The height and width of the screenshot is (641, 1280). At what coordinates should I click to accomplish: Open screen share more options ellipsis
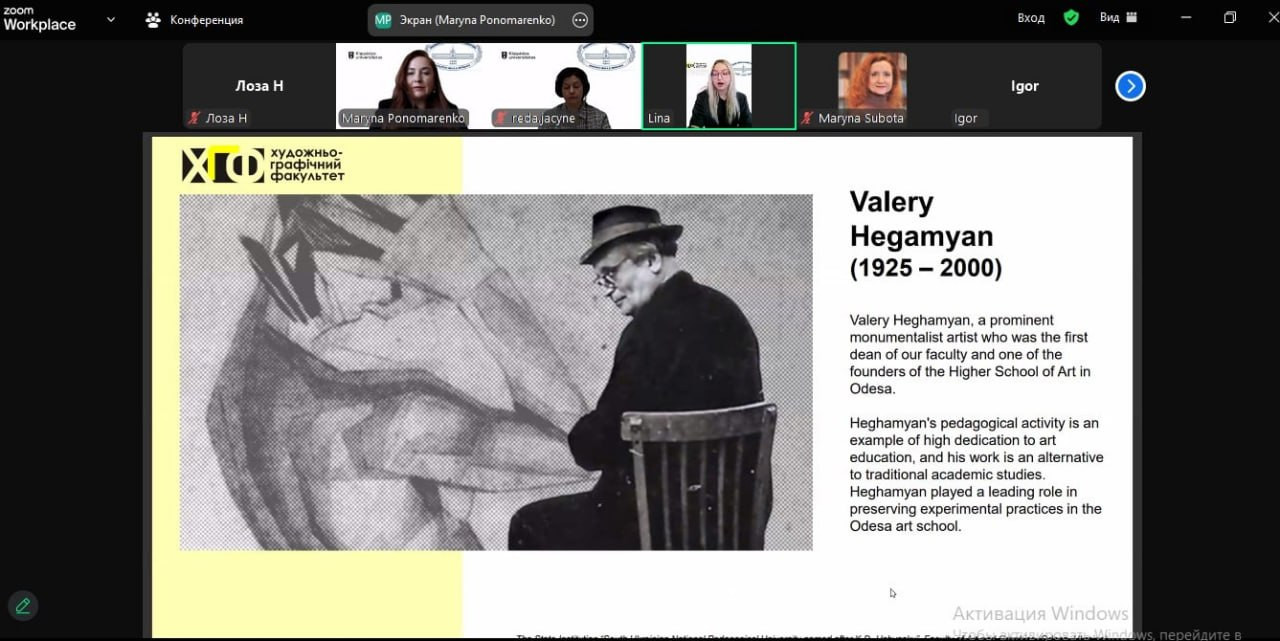[580, 20]
